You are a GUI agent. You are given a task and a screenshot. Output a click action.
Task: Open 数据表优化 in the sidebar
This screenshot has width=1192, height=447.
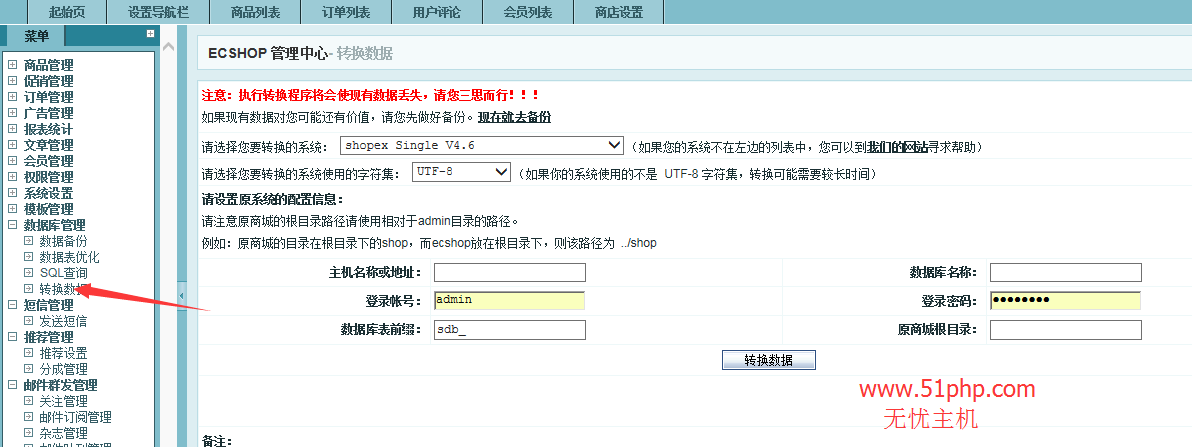click(x=69, y=257)
